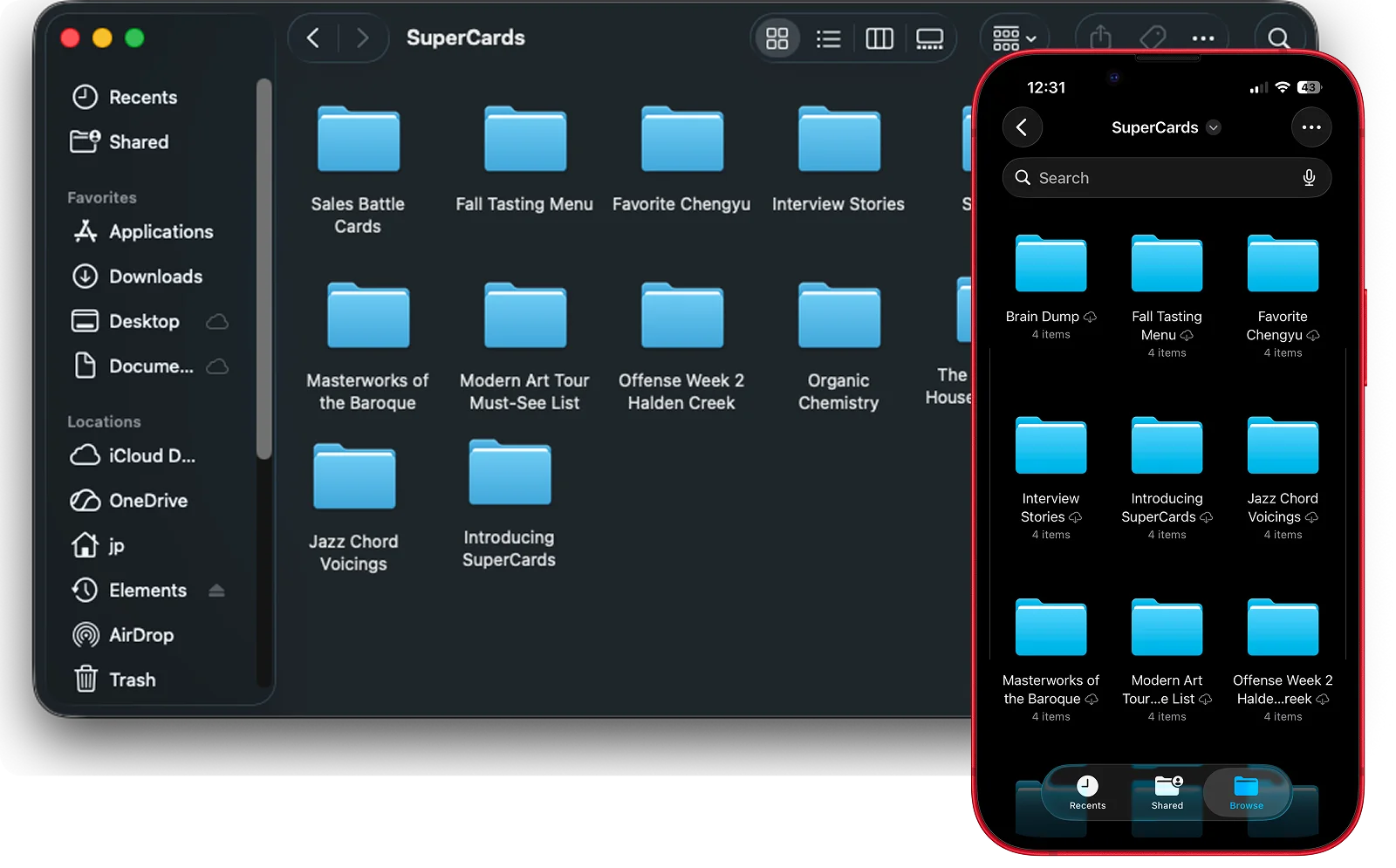Click the Finder share icon
Image resolution: width=1396 pixels, height=868 pixels.
(x=1100, y=38)
